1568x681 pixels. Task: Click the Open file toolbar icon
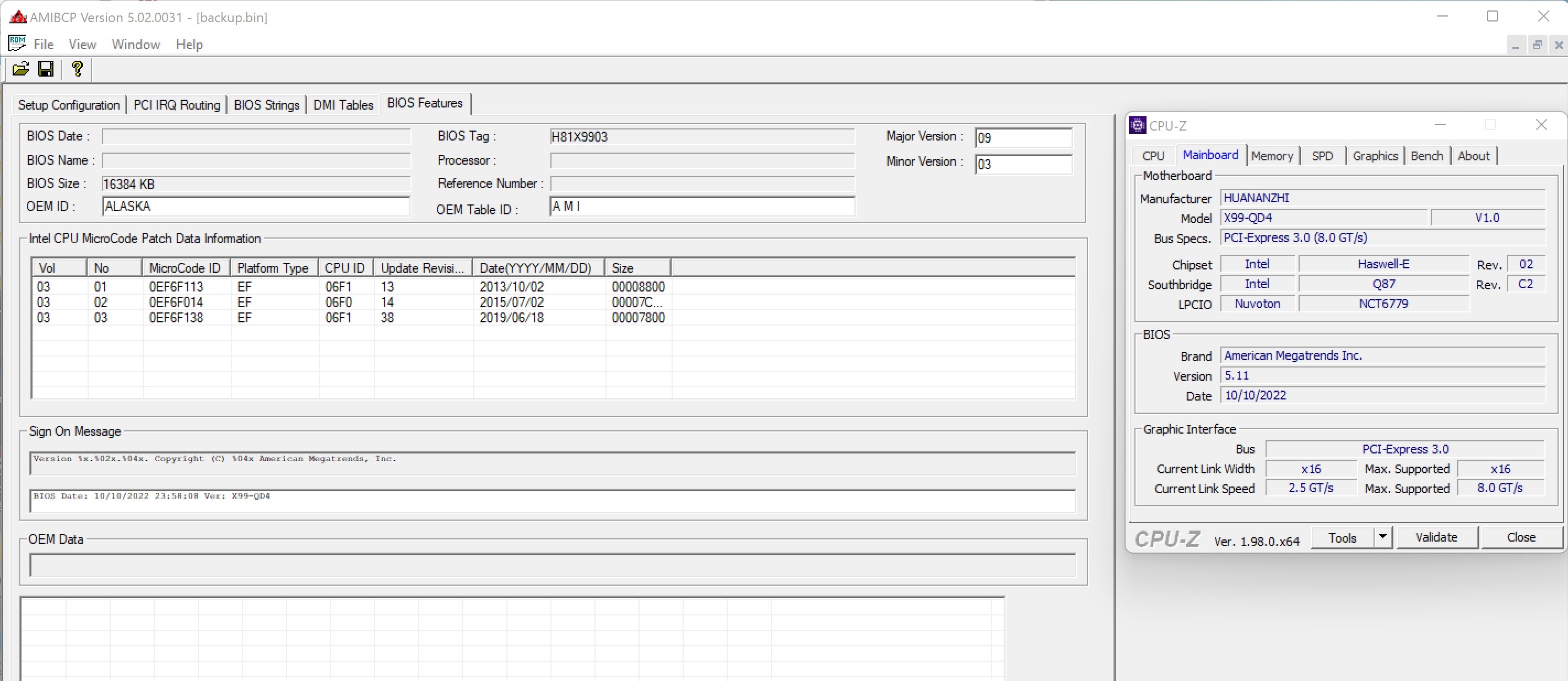point(21,69)
